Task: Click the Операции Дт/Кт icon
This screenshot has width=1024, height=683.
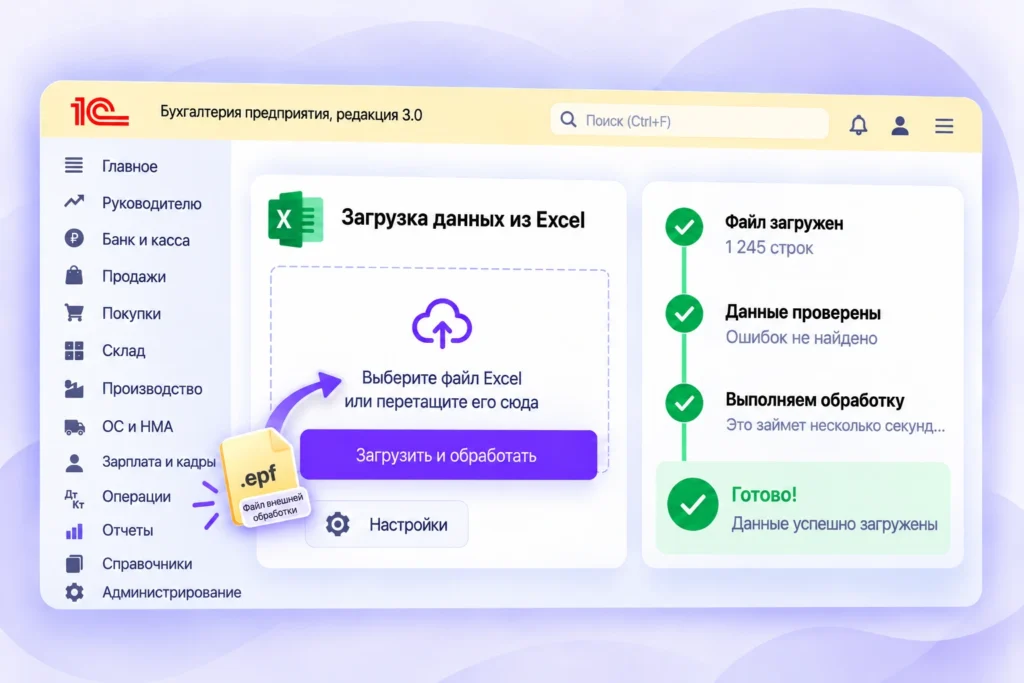Action: 74,499
